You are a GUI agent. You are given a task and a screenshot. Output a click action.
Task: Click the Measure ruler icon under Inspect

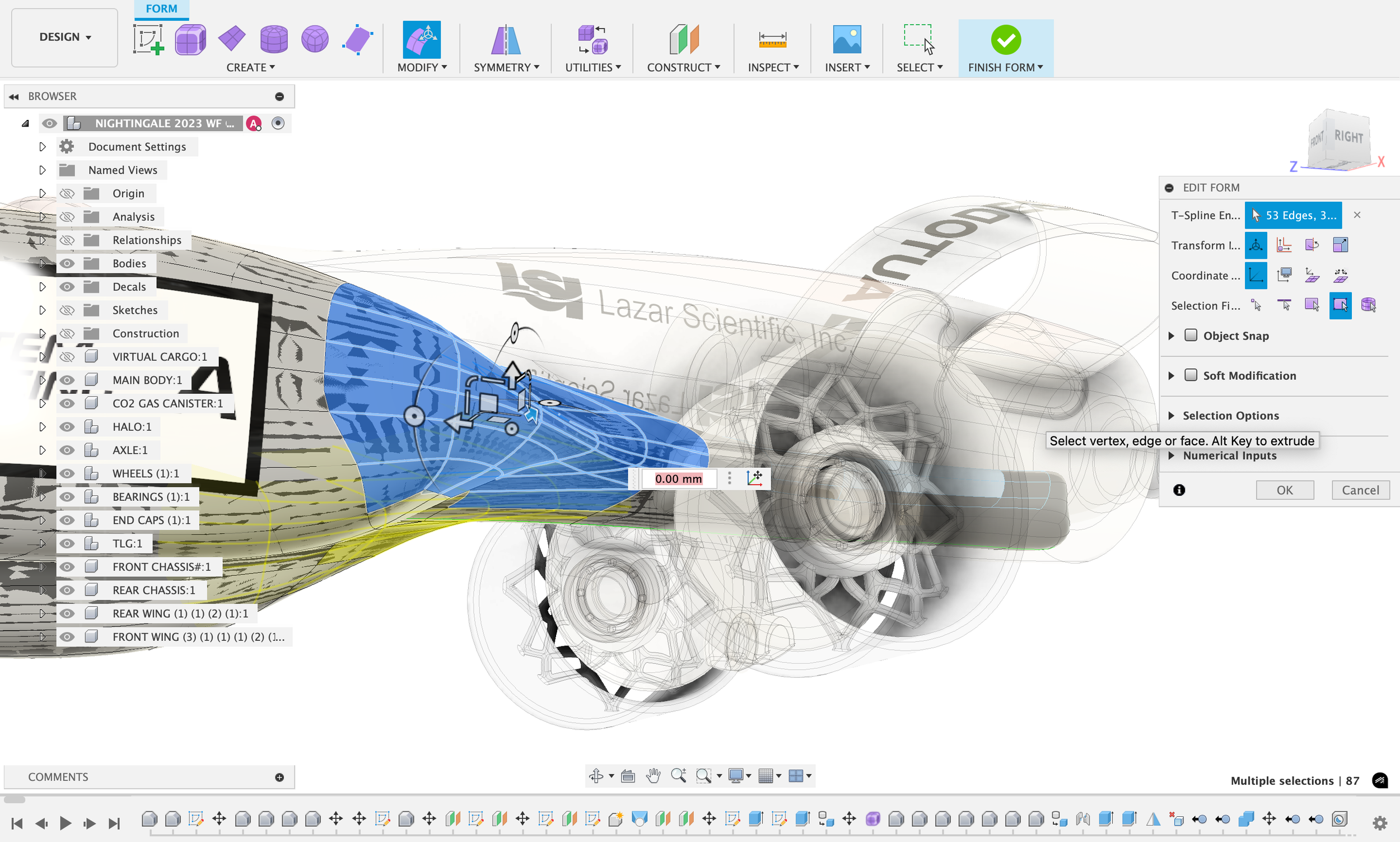pyautogui.click(x=772, y=40)
